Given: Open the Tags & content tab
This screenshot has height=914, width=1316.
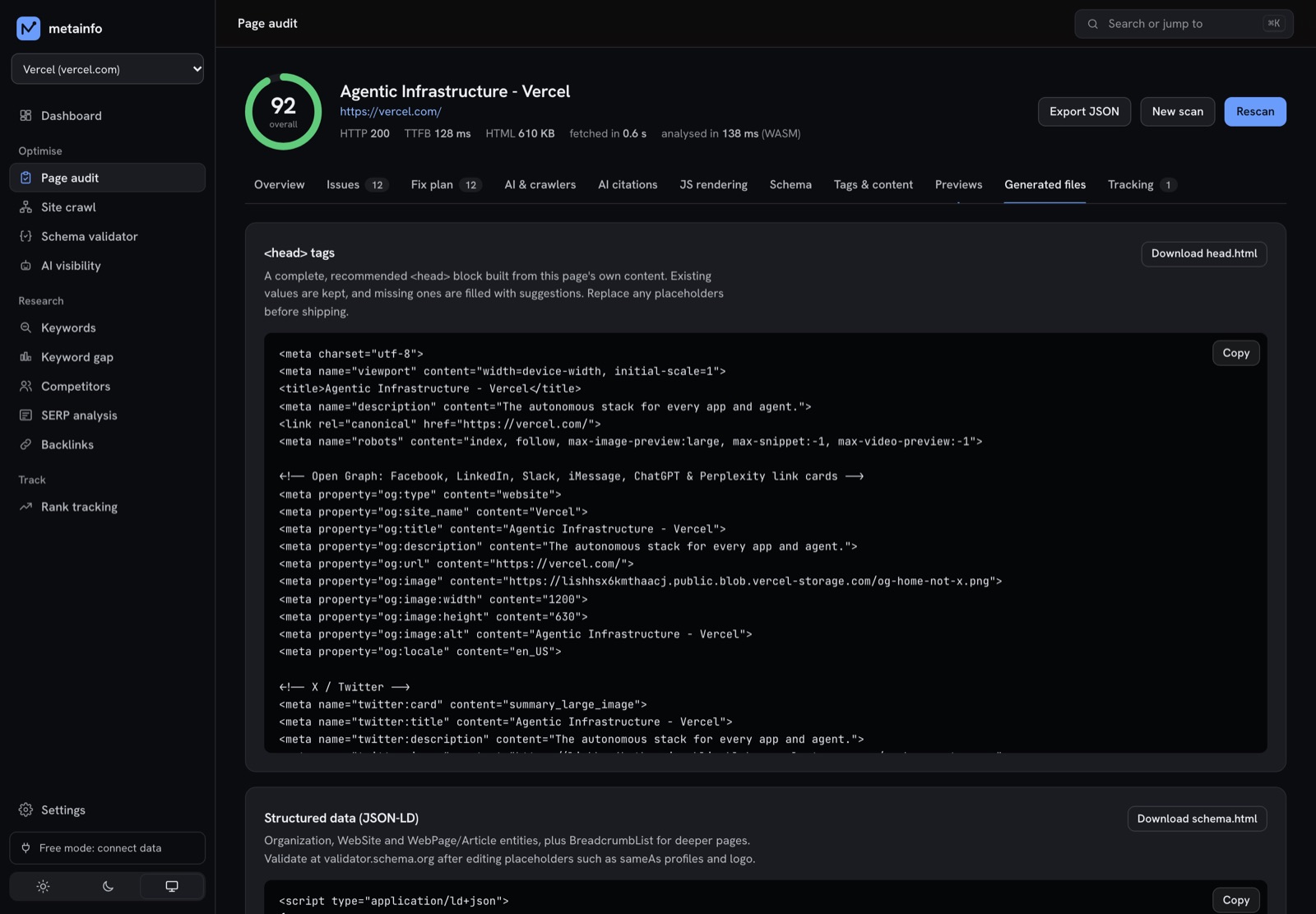Looking at the screenshot, I should coord(873,184).
